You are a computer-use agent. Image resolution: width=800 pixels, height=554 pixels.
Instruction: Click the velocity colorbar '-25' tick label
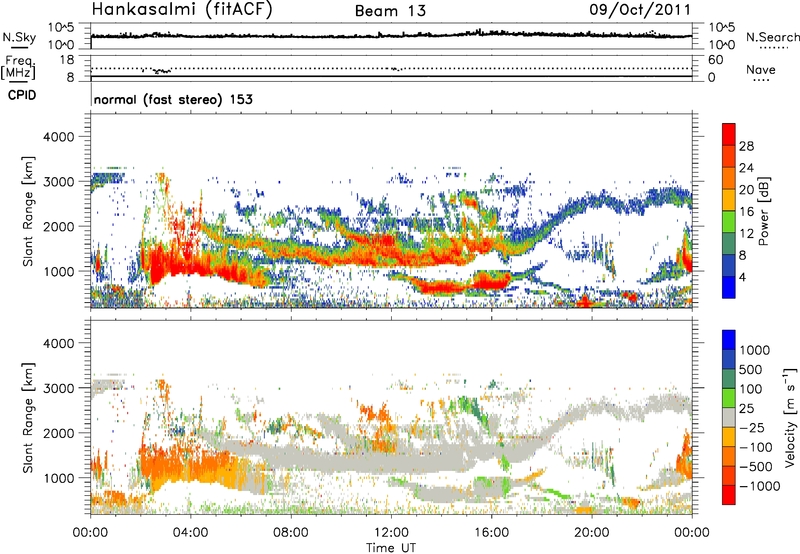(x=753, y=427)
